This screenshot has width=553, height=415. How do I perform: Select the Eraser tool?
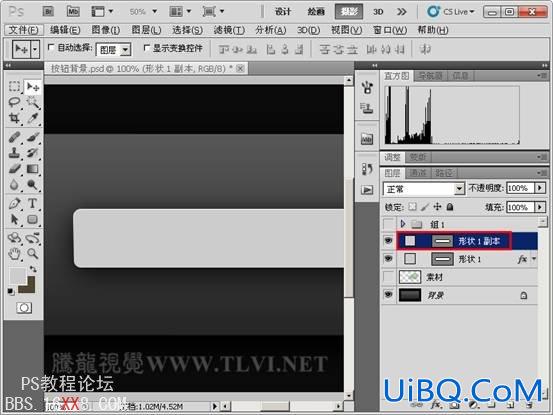(14, 169)
